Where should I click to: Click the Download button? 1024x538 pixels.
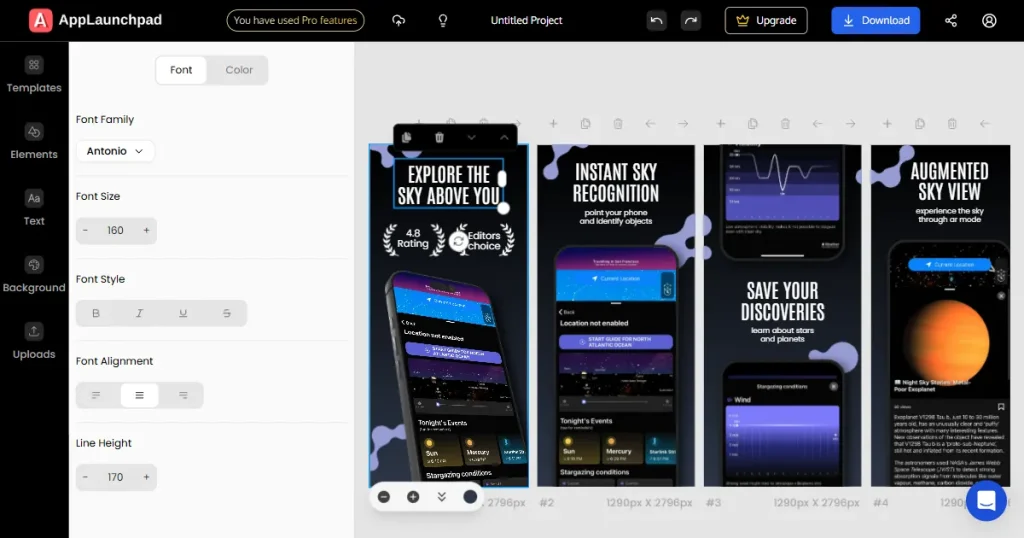coord(876,20)
